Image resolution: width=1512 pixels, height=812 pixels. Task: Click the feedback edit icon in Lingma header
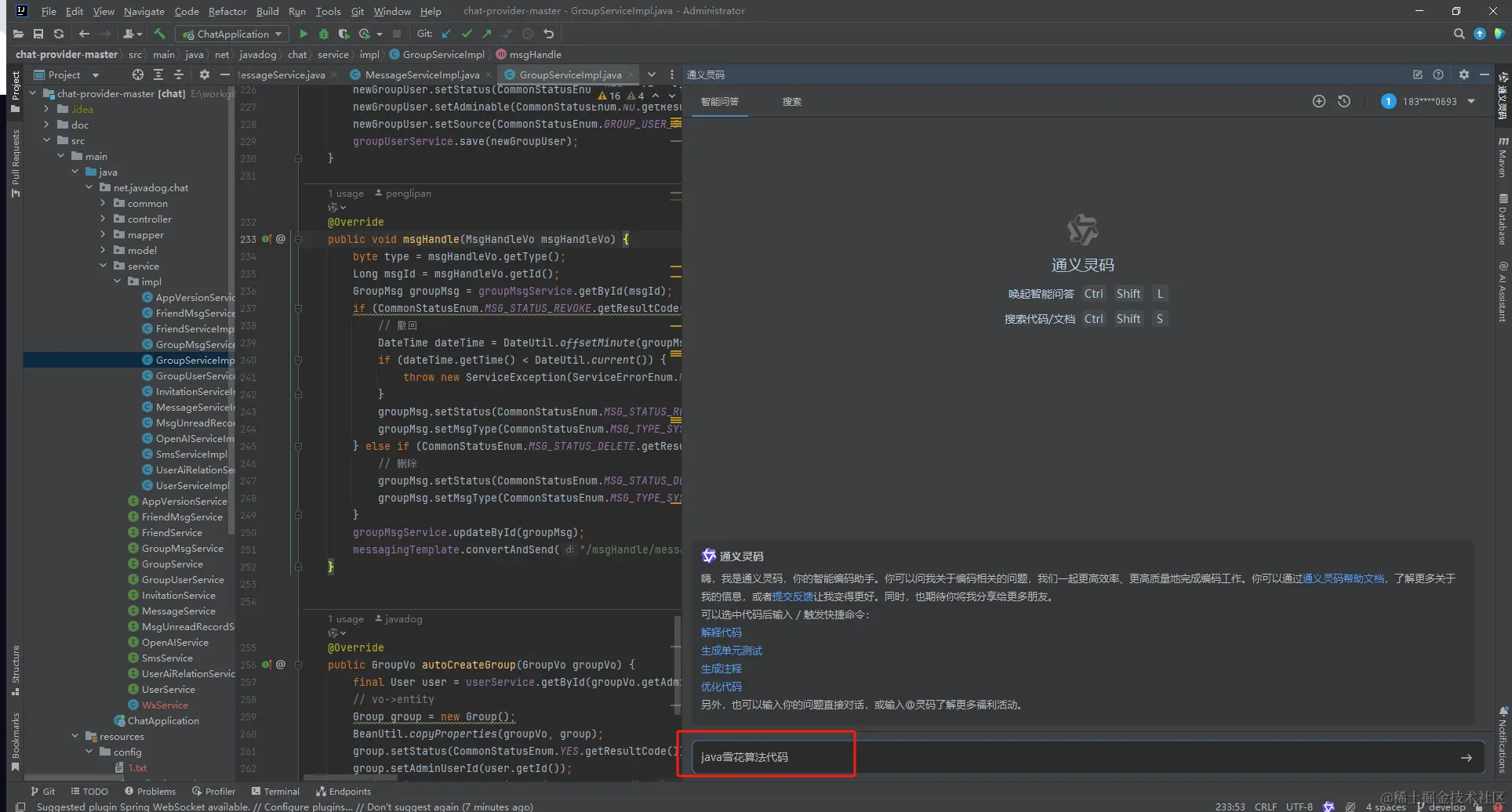pos(1418,74)
